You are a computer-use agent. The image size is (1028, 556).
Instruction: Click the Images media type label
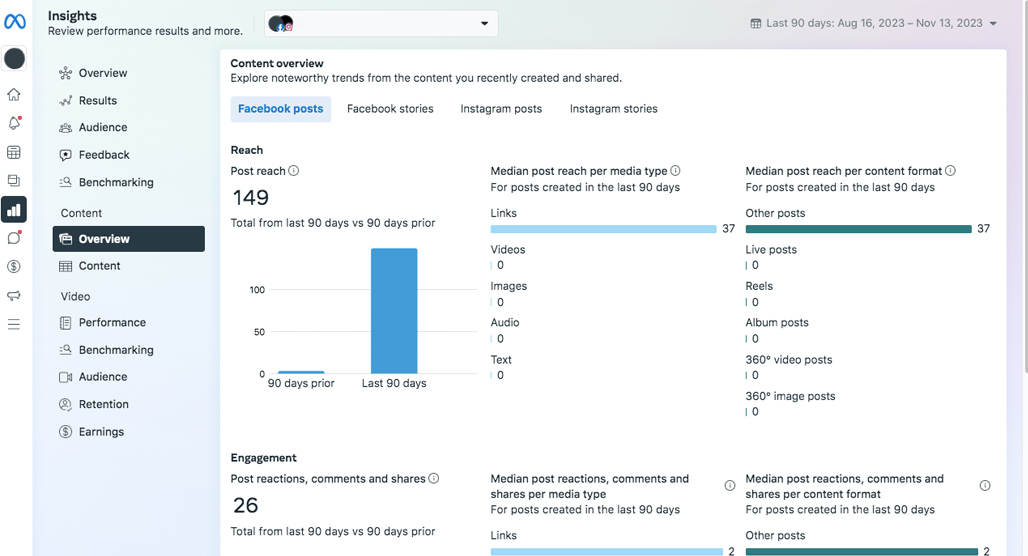tap(509, 286)
